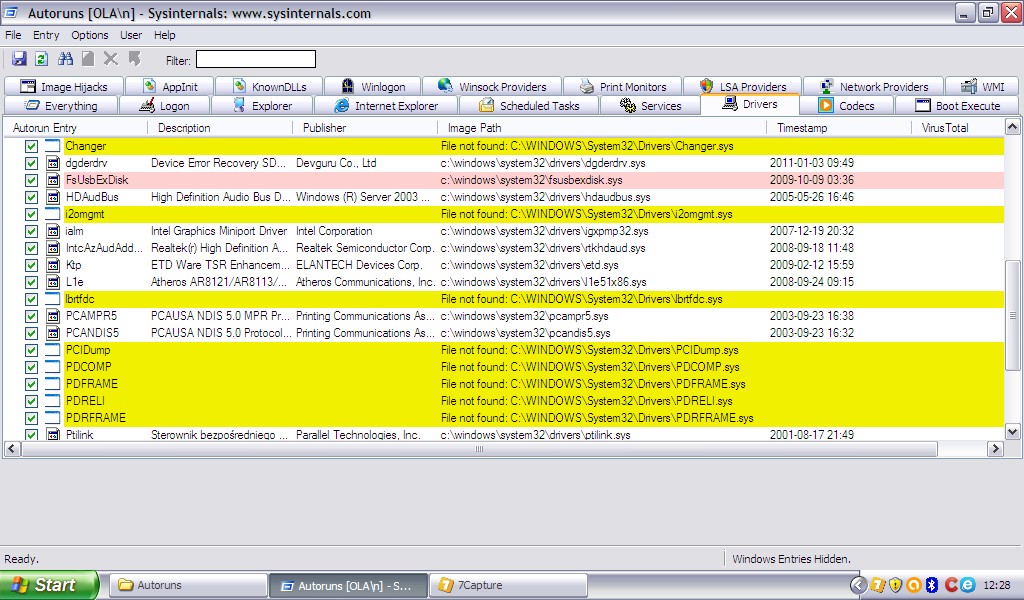Click the vertical scrollbar down arrow
1024x600 pixels.
pyautogui.click(x=1012, y=431)
